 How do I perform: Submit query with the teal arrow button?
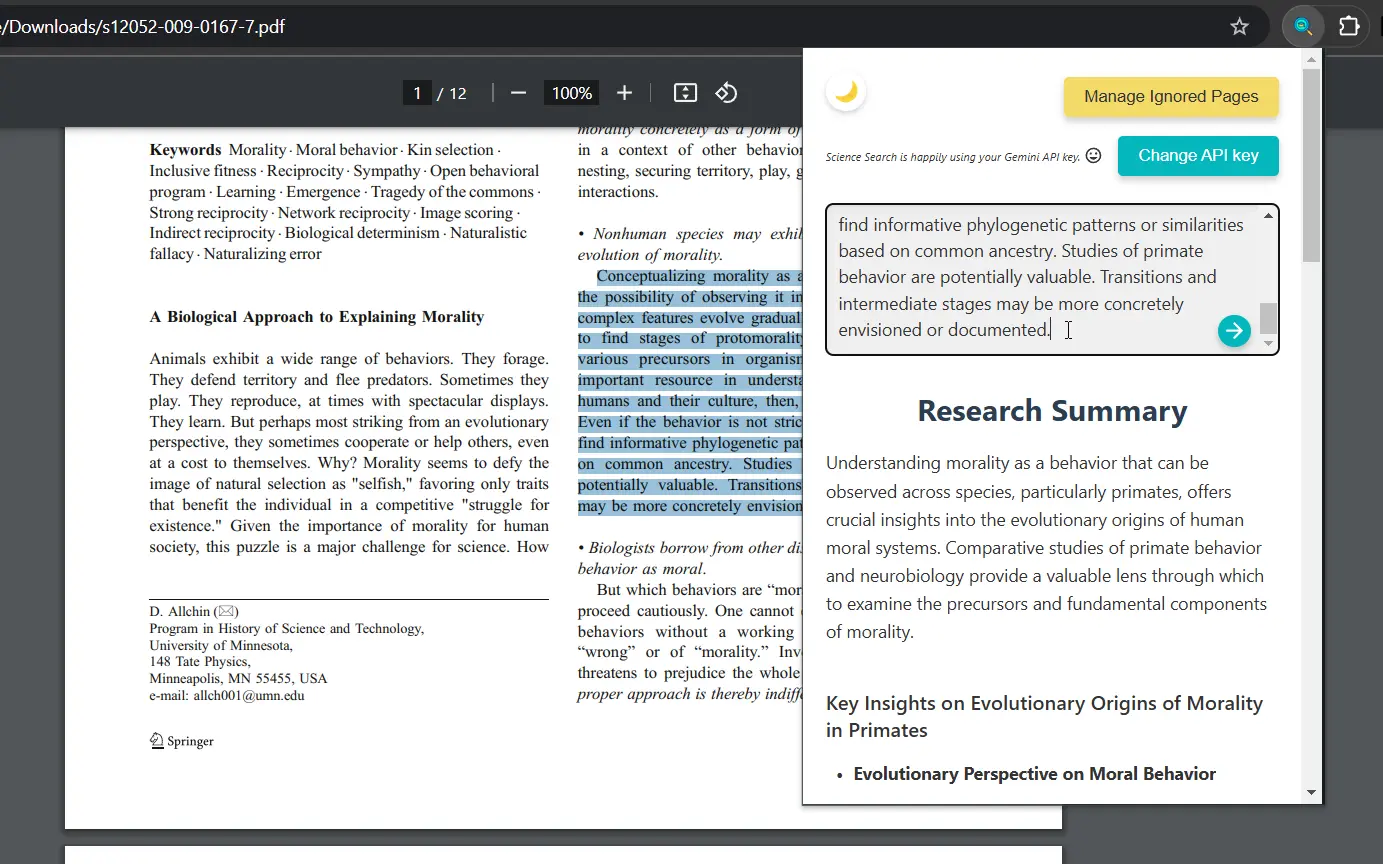pos(1234,331)
